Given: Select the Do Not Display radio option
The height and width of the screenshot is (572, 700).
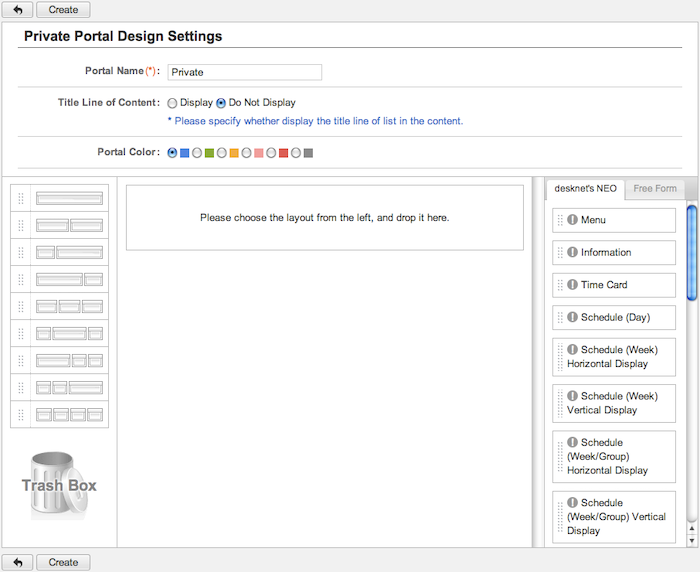Looking at the screenshot, I should pyautogui.click(x=221, y=103).
